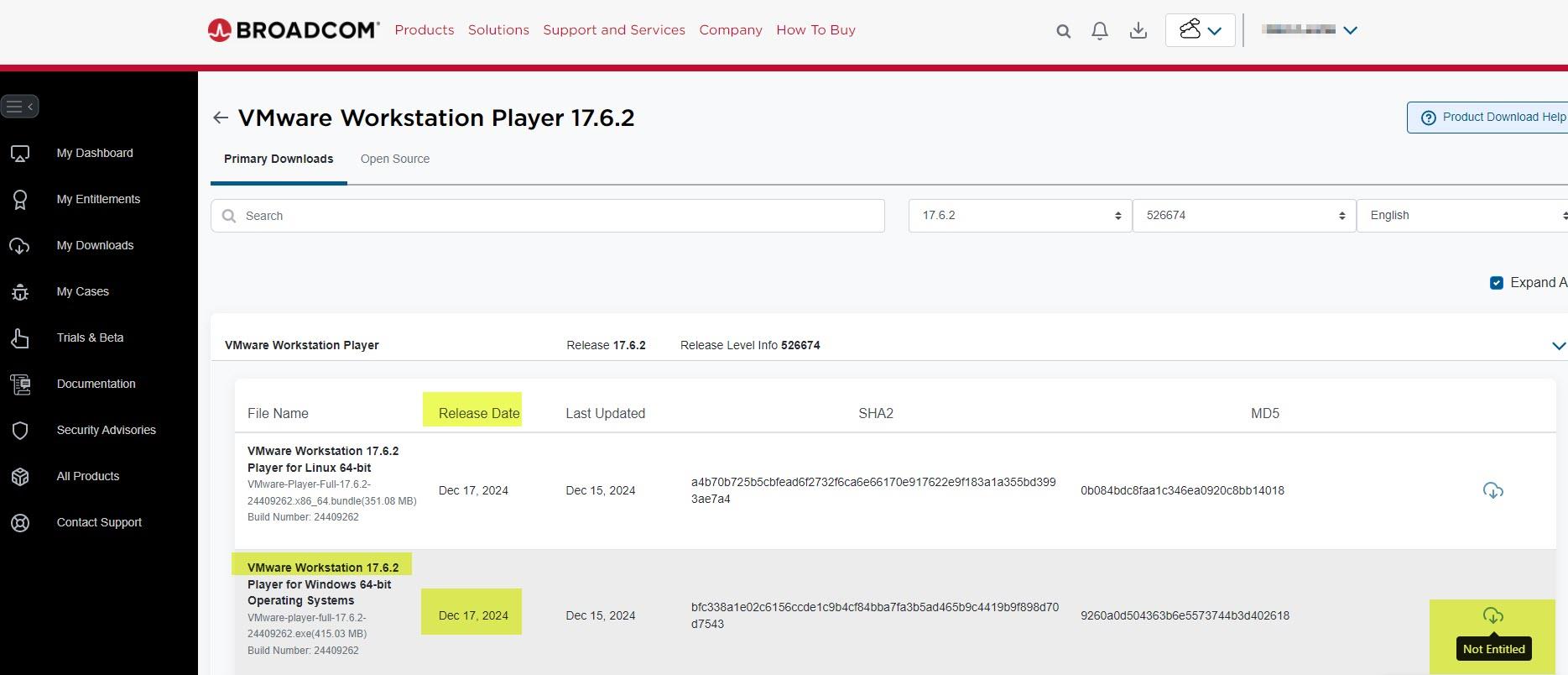Viewport: 1568px width, 675px height.
Task: Click the Windows 64-bit download cloud icon
Action: (1492, 616)
